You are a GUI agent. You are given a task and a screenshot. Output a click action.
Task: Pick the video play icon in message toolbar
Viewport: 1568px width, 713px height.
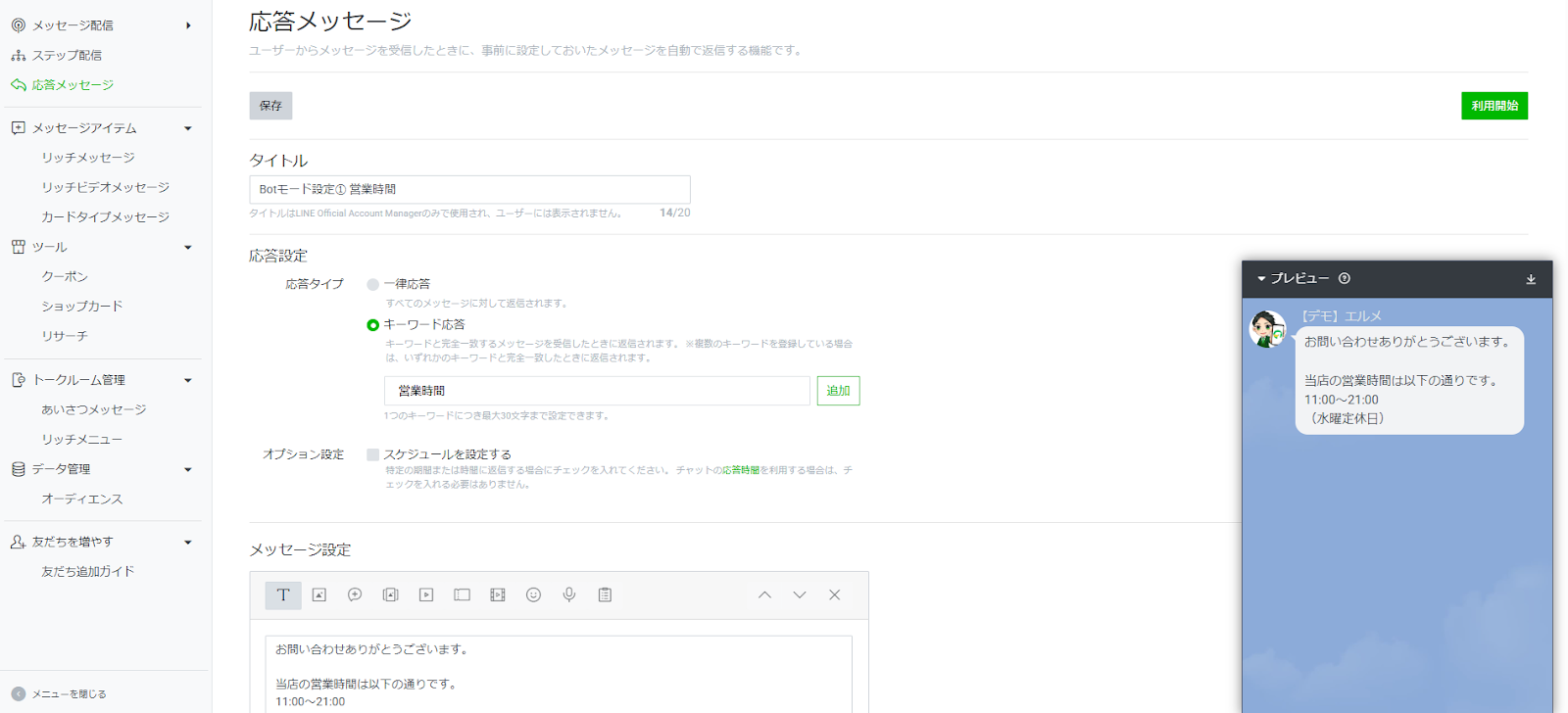coord(426,594)
